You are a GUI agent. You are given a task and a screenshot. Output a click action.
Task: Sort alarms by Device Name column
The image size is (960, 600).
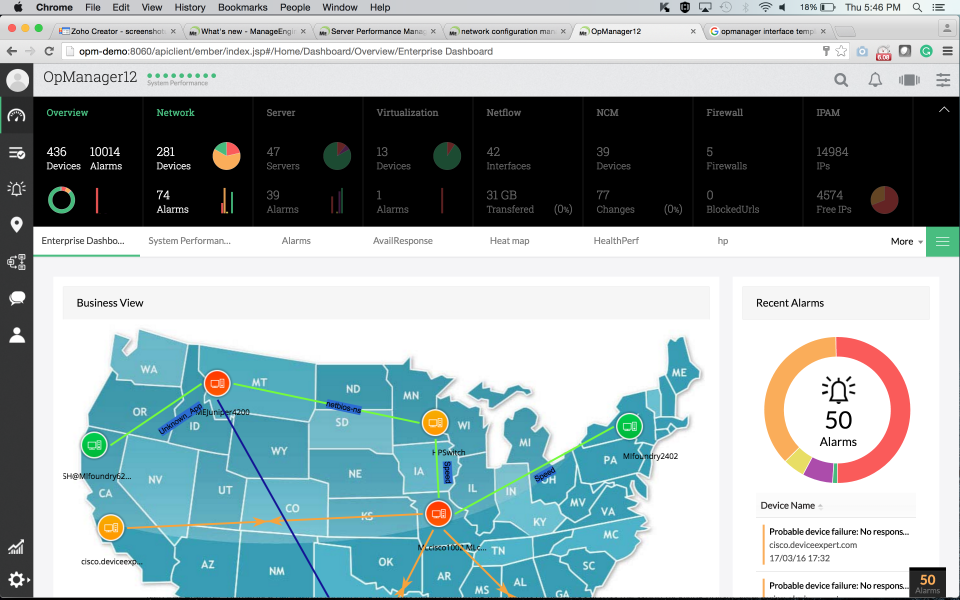791,506
